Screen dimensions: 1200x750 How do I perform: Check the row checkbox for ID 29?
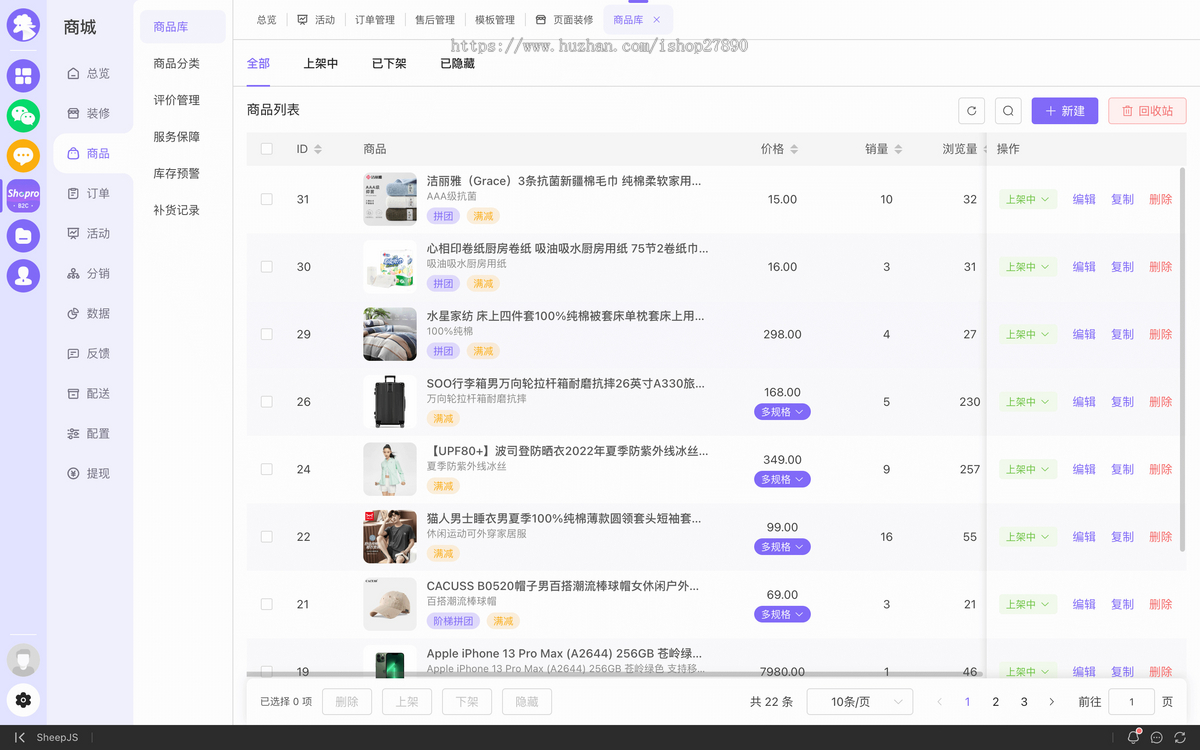[266, 334]
